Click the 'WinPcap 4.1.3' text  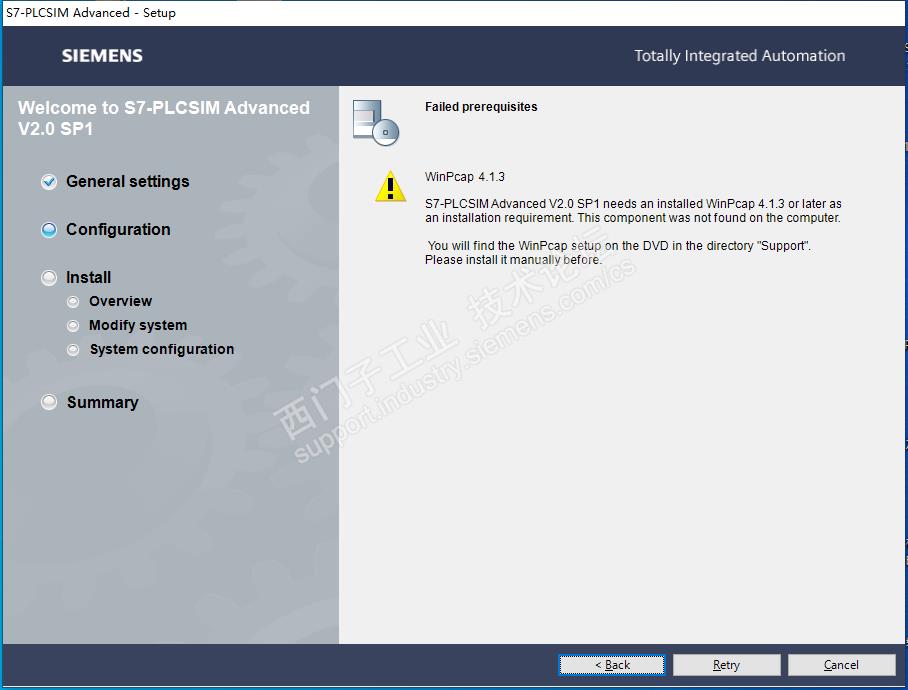click(x=464, y=177)
